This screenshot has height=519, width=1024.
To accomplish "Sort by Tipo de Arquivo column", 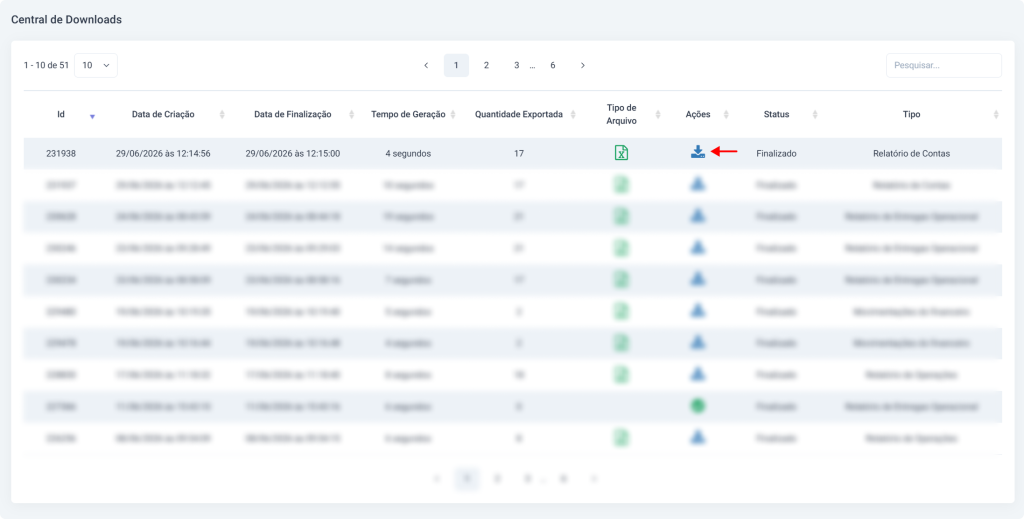I will (658, 114).
